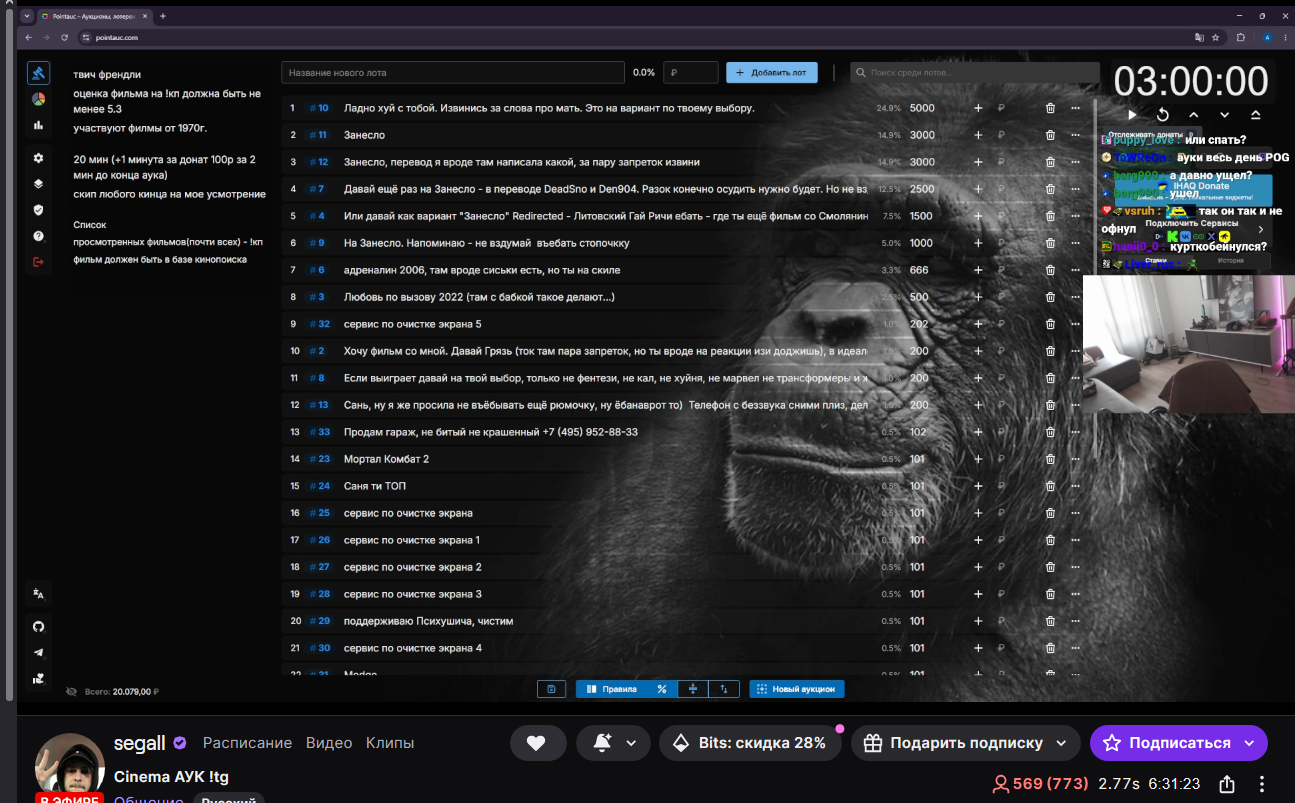Open the language translate icon

tap(38, 593)
